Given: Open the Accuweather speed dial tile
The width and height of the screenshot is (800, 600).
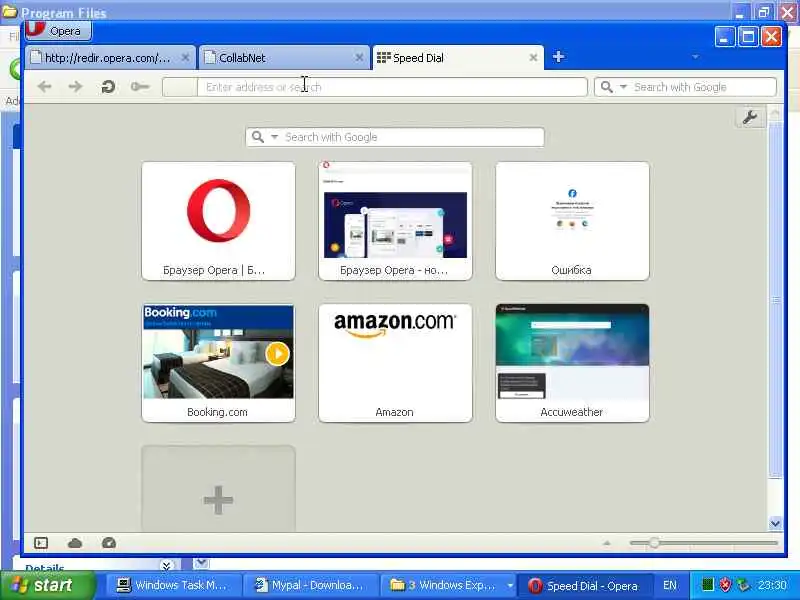Looking at the screenshot, I should pyautogui.click(x=572, y=363).
